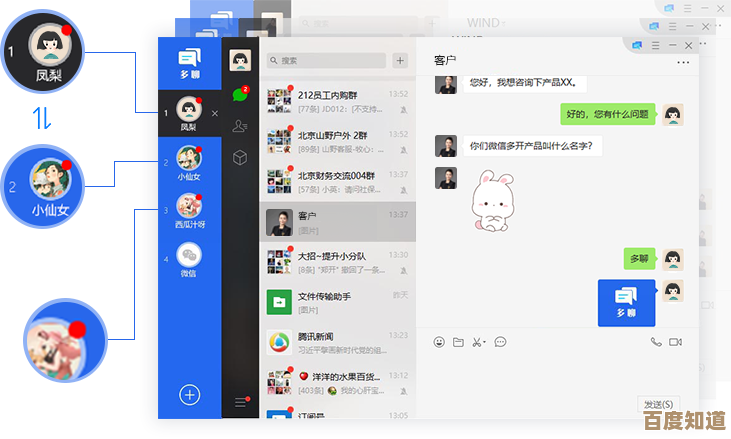Open the chat history bubble icon

coord(500,342)
